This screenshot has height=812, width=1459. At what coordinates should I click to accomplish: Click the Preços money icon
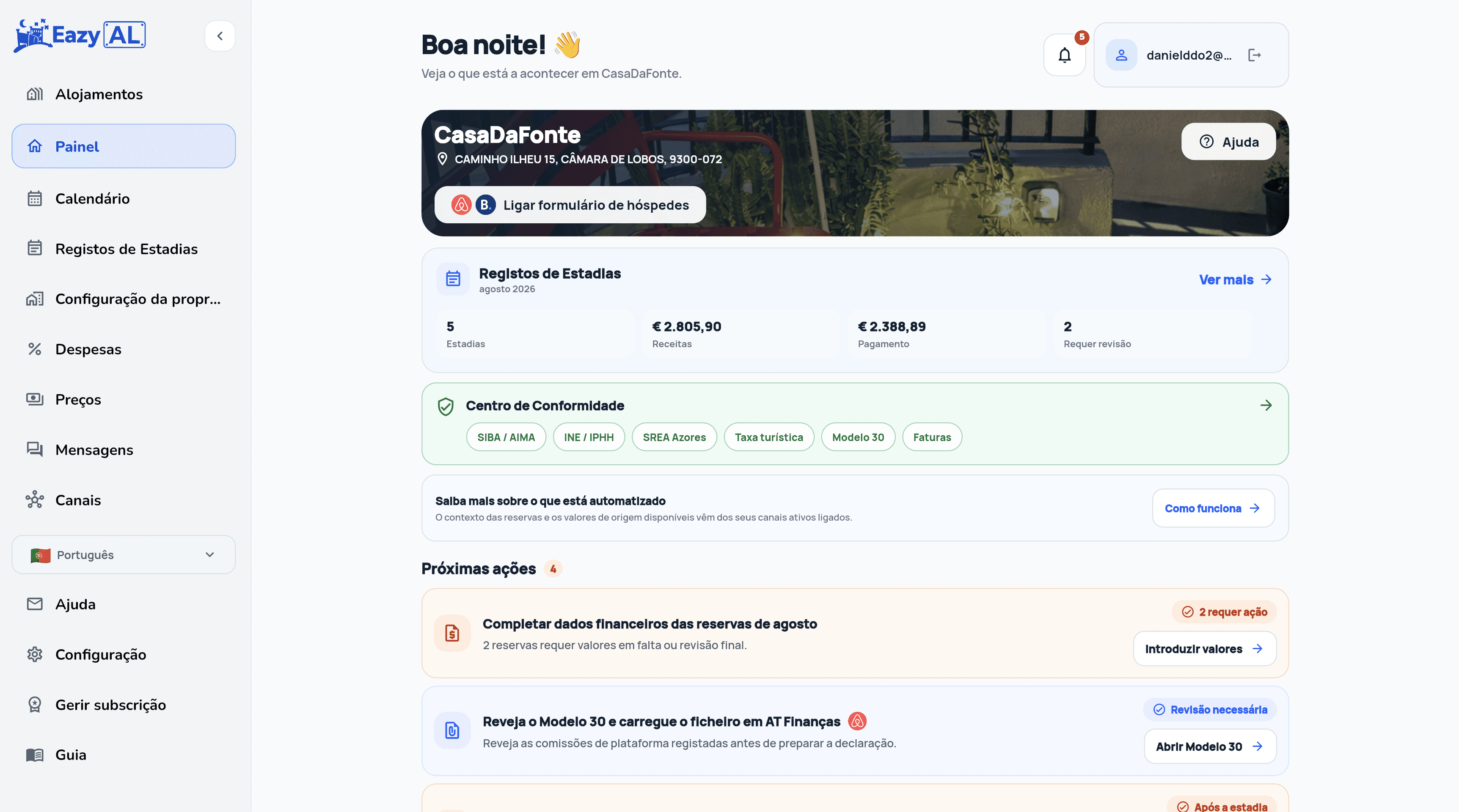point(35,399)
